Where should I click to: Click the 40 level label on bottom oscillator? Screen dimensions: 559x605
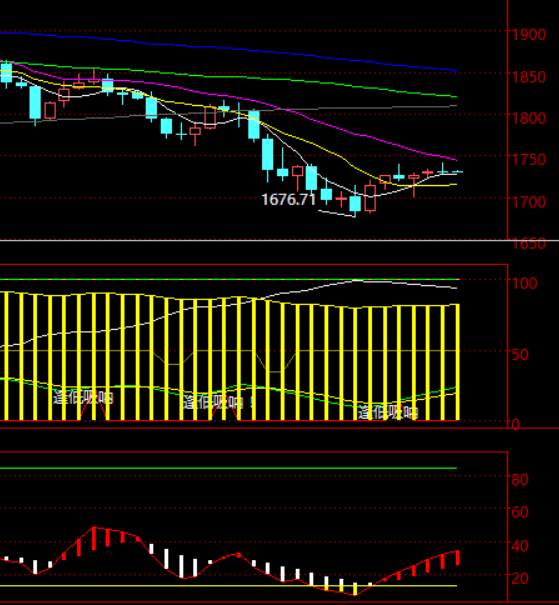pyautogui.click(x=520, y=546)
